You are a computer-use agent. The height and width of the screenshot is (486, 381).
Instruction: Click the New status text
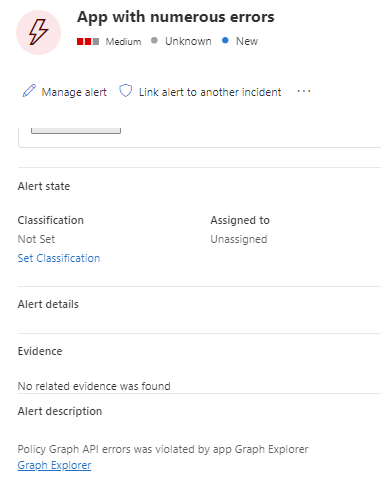click(x=247, y=41)
